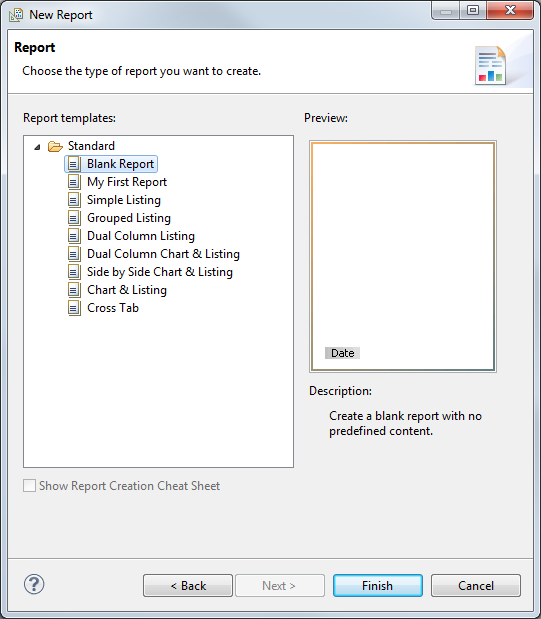Image resolution: width=541 pixels, height=619 pixels.
Task: Cancel the New Report wizard
Action: click(x=476, y=585)
